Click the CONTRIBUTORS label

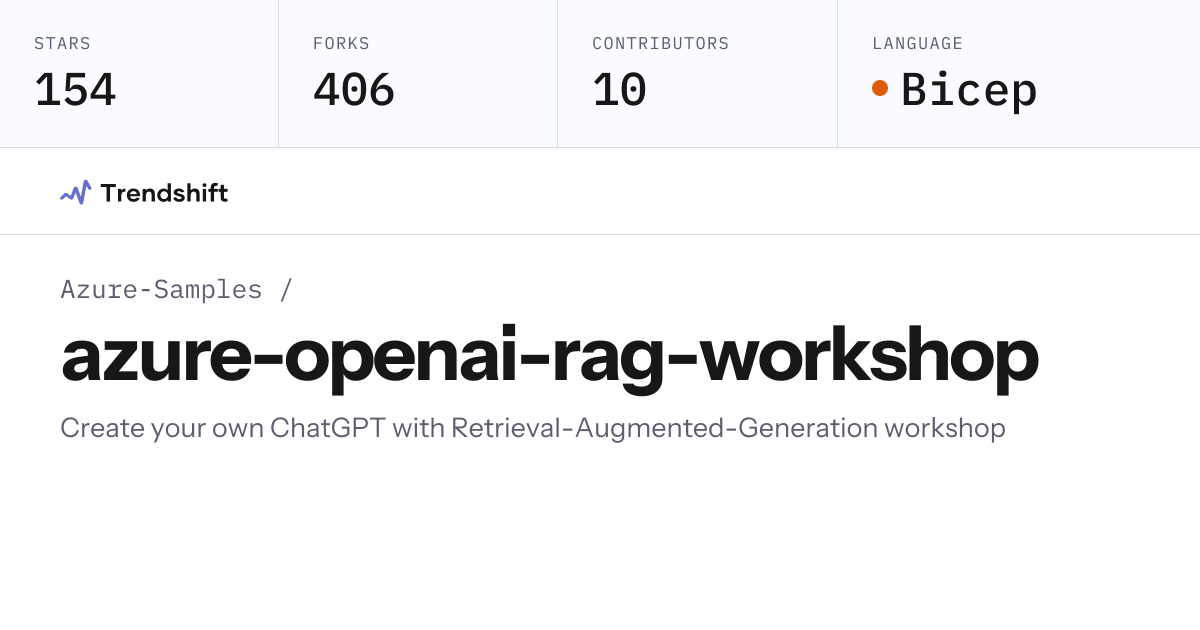[x=661, y=44]
